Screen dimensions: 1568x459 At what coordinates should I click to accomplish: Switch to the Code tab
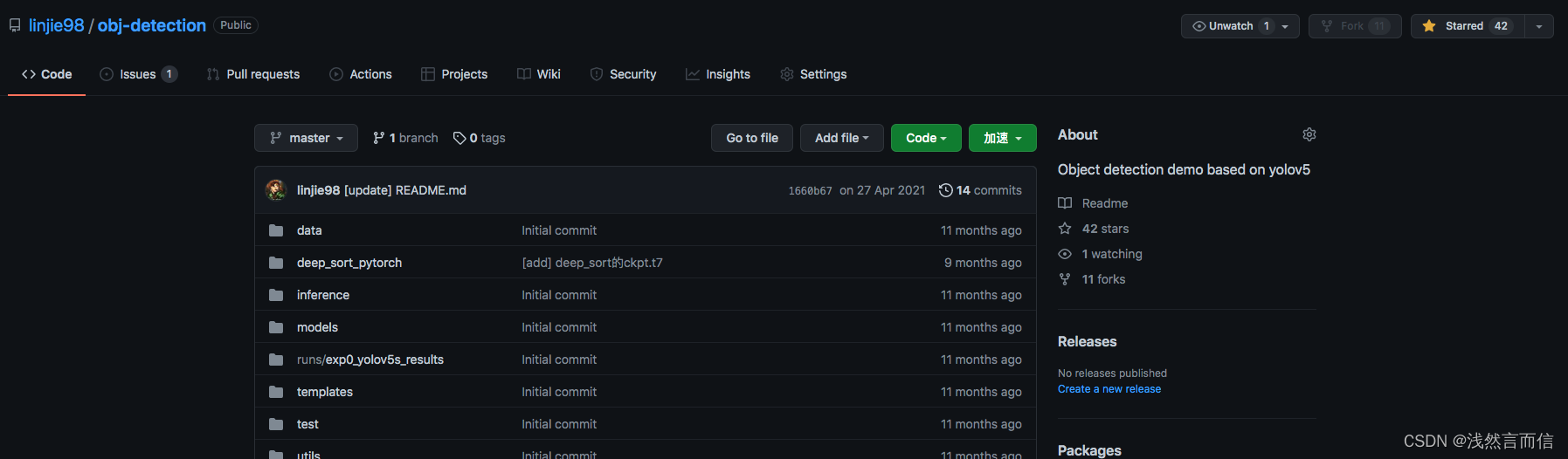click(x=47, y=74)
